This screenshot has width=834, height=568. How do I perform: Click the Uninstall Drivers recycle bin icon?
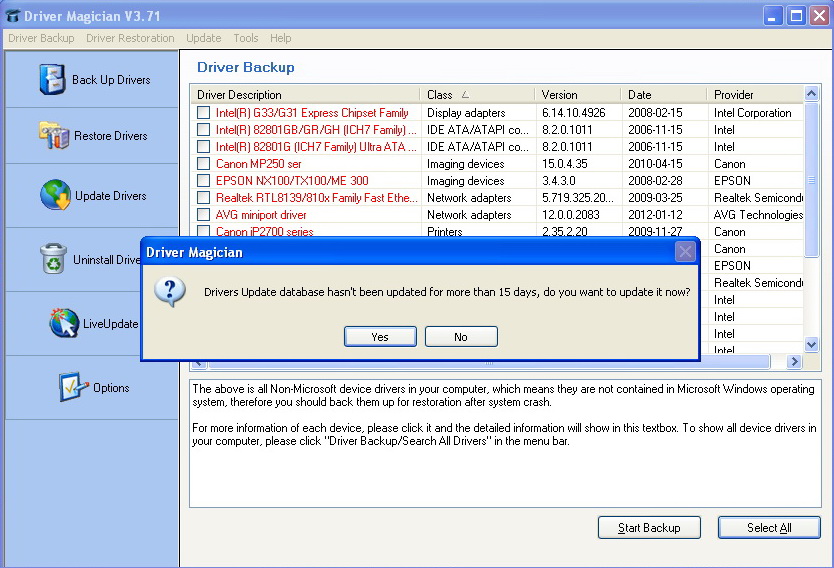point(53,259)
